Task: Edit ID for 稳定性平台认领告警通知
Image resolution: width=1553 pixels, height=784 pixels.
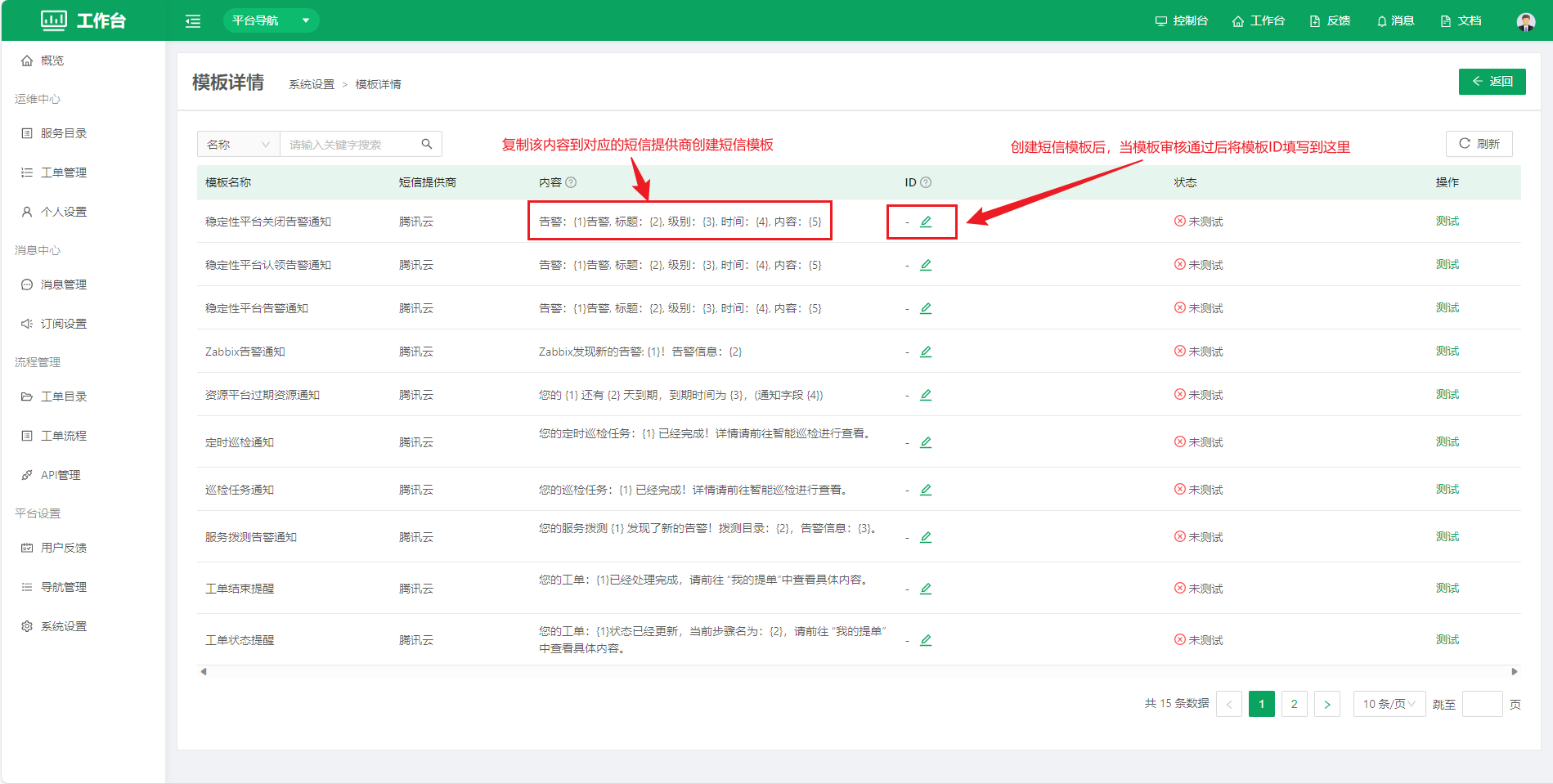Action: pos(926,265)
